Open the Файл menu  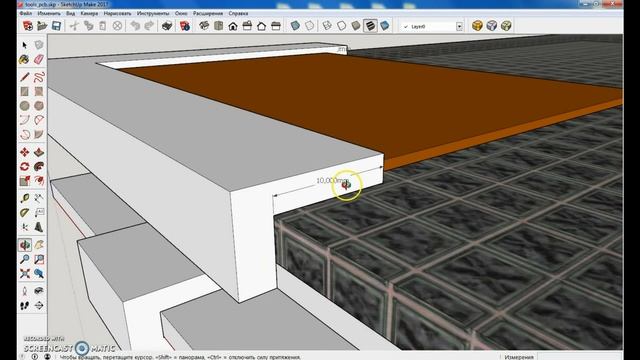(x=26, y=13)
